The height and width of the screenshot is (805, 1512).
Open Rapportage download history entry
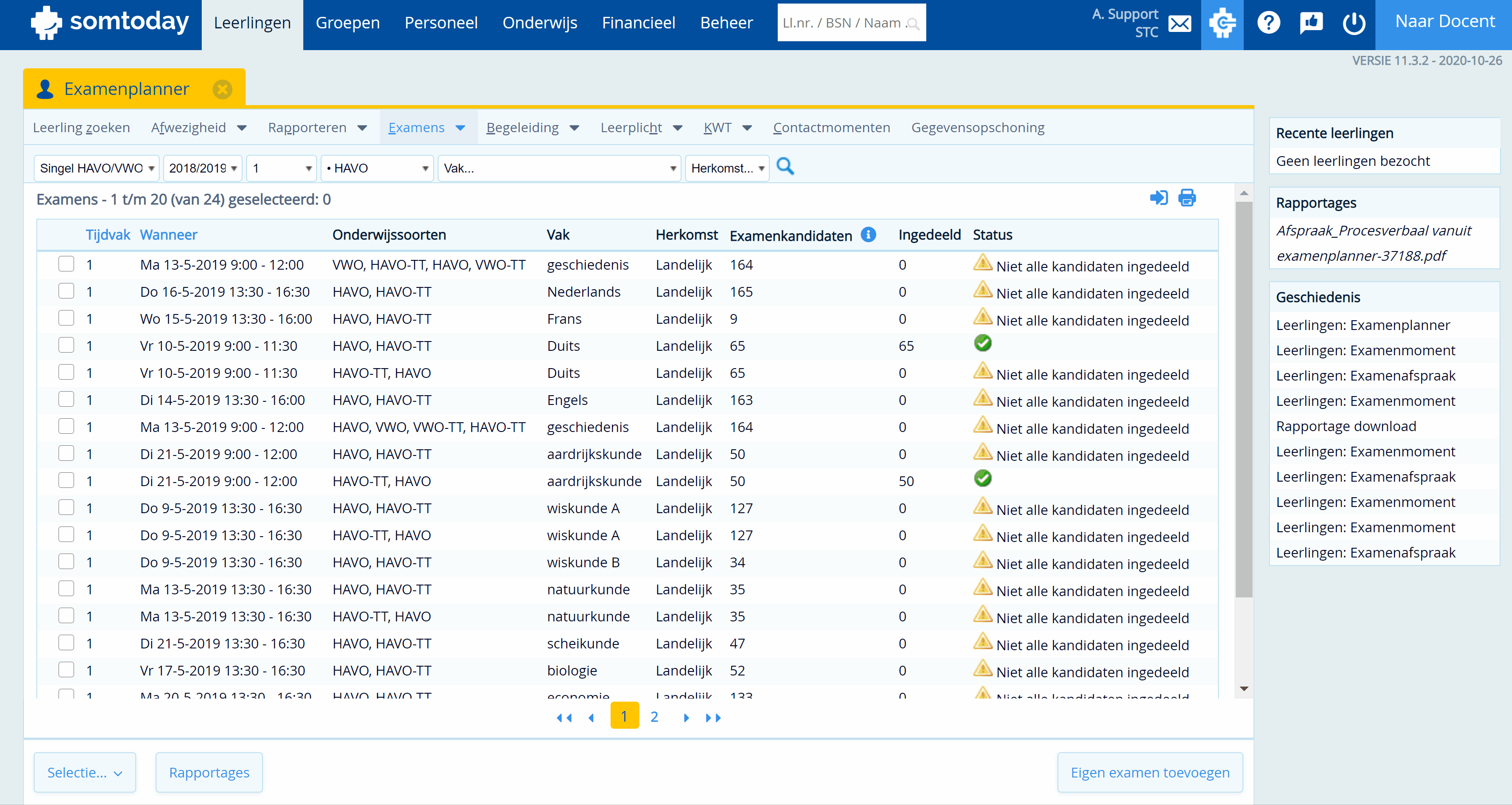point(1346,426)
